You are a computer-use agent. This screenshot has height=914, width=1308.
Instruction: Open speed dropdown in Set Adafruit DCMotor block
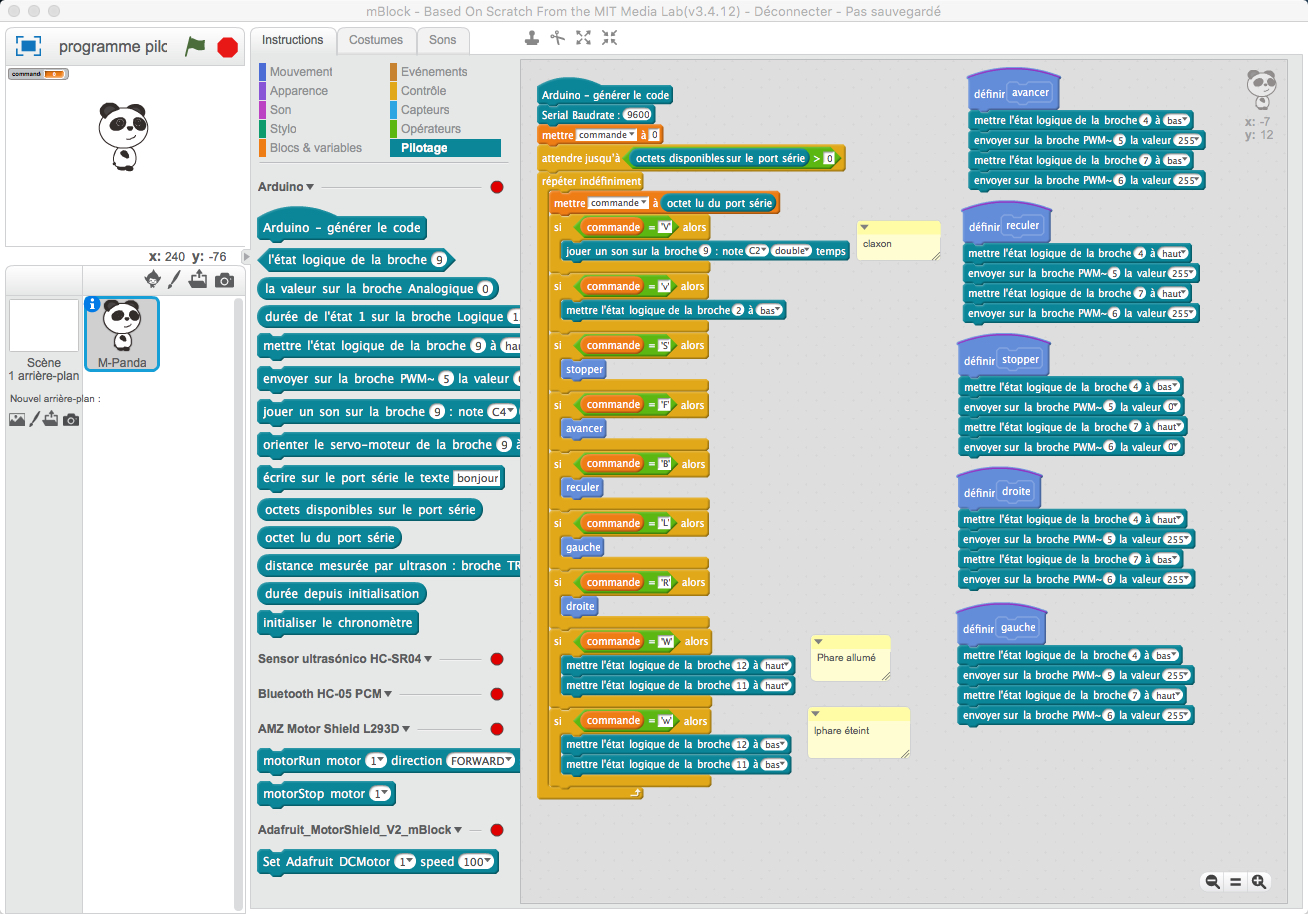point(475,862)
